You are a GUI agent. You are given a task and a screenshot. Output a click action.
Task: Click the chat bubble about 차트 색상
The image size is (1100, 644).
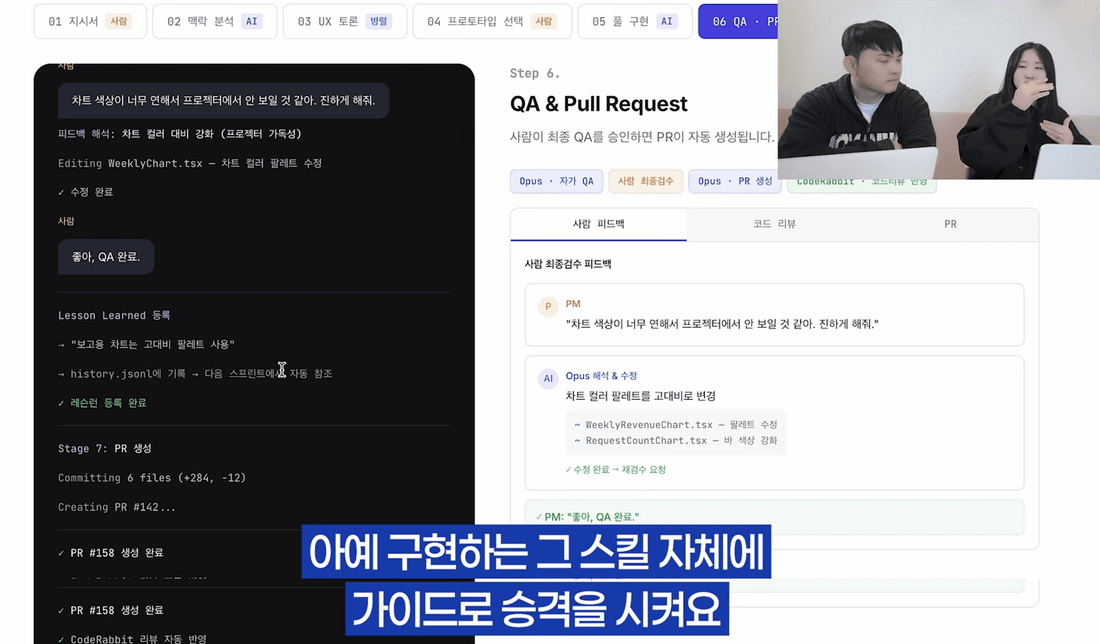[x=223, y=100]
